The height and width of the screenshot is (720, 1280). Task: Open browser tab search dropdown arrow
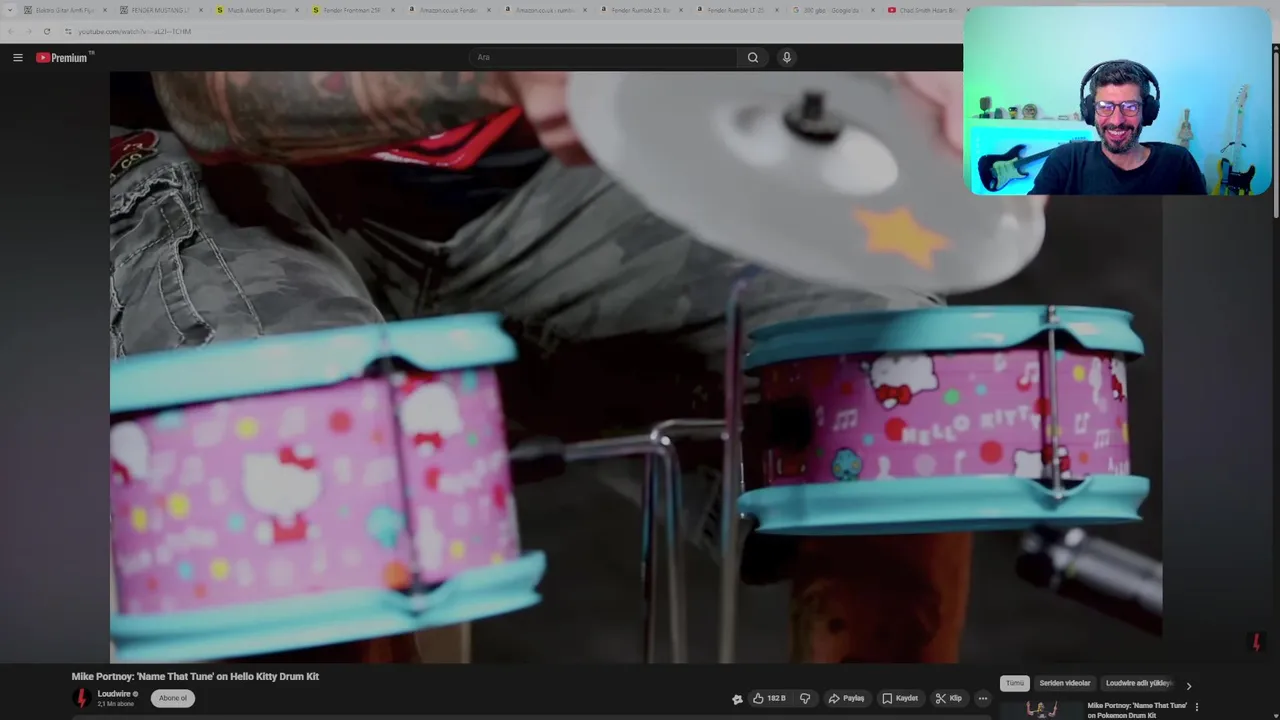click(x=11, y=10)
